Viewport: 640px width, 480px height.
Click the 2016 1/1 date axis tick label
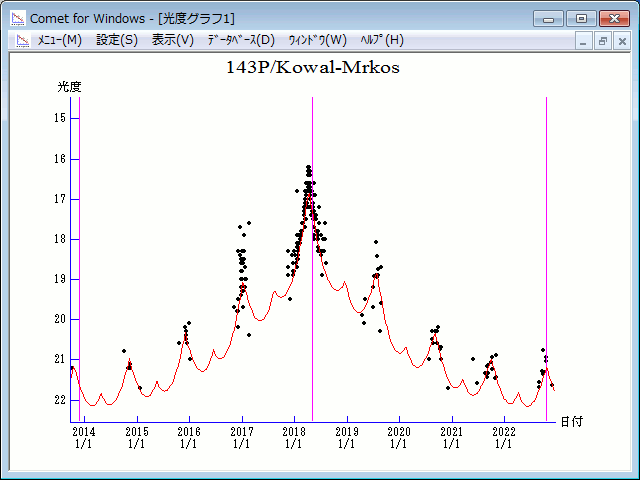tap(189, 437)
